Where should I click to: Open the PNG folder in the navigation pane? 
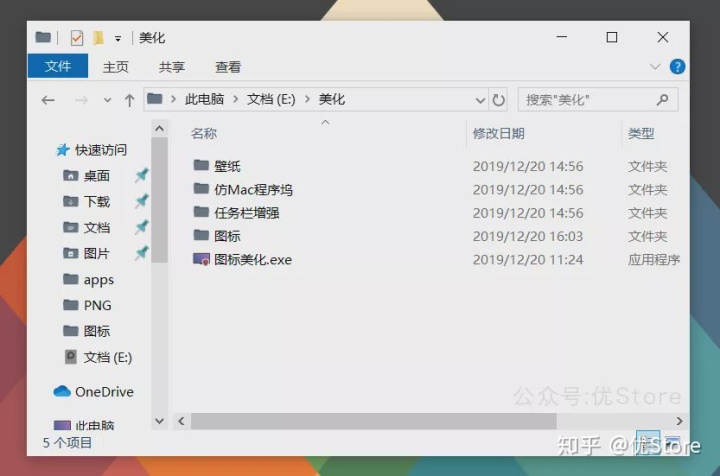pos(97,305)
